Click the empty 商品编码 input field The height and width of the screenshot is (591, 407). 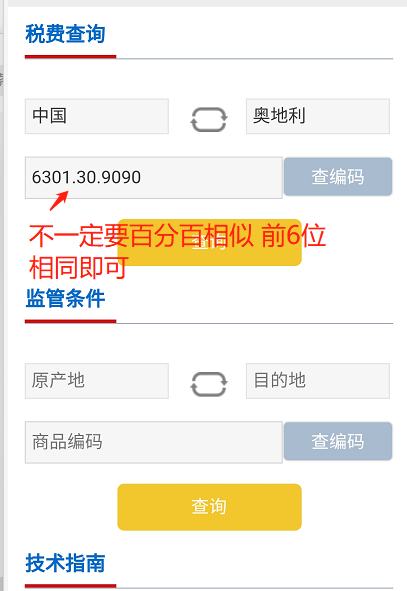(154, 442)
